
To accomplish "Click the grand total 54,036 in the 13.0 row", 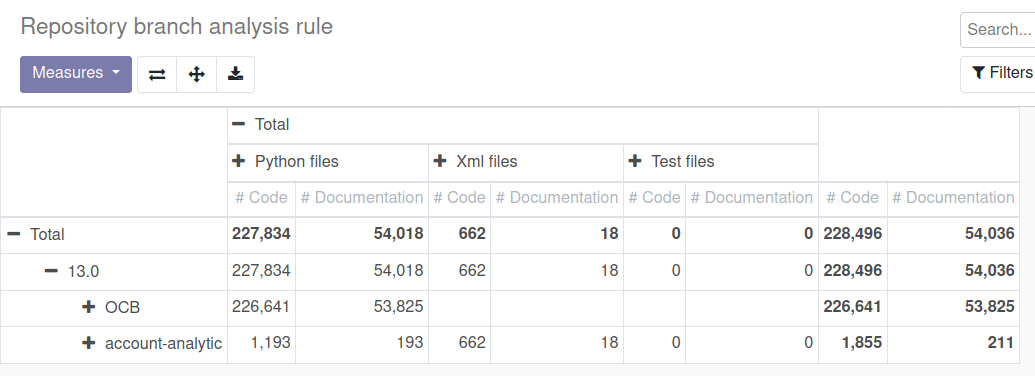I will tap(953, 272).
